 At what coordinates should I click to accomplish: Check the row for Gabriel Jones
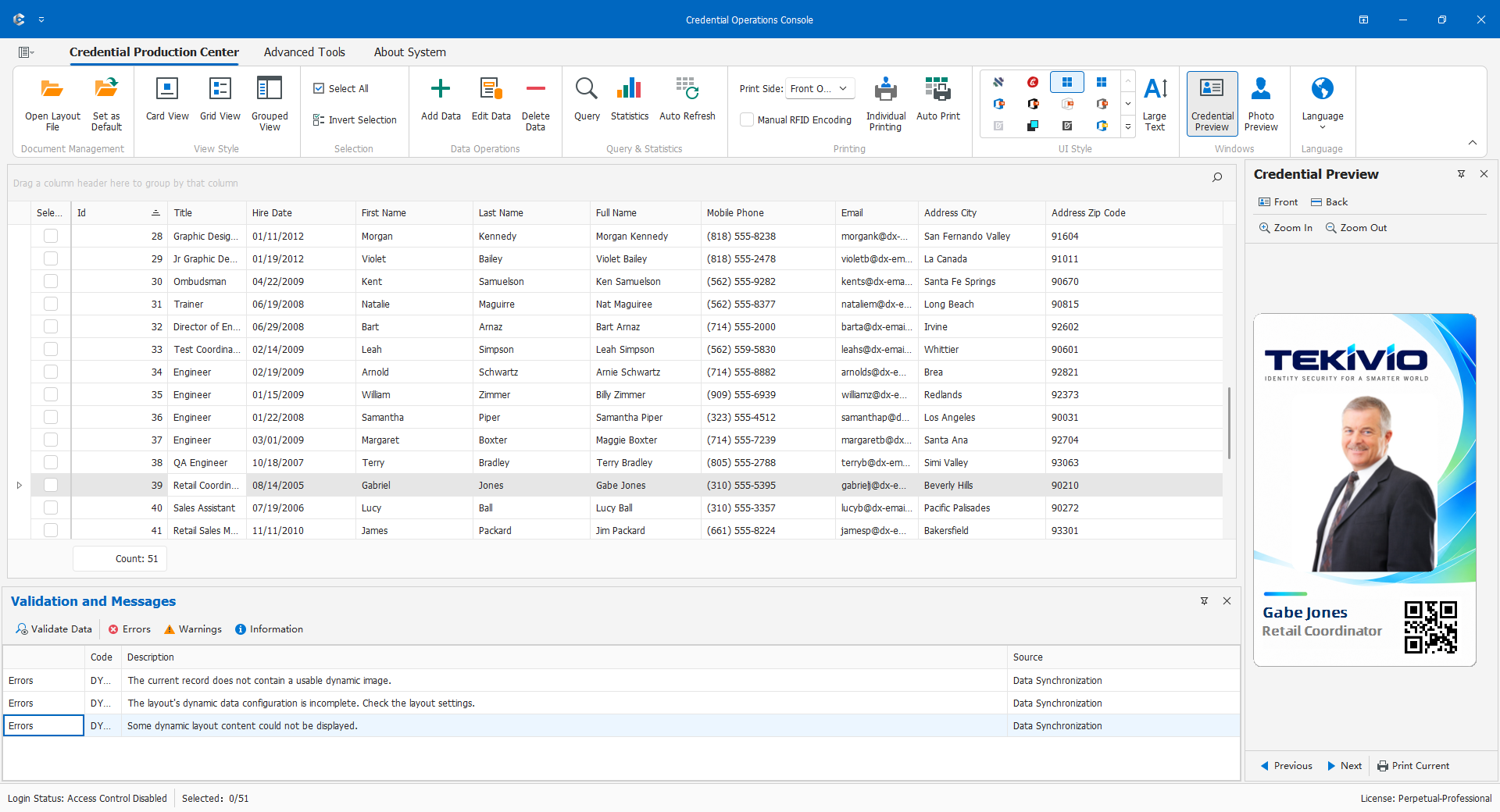(51, 485)
